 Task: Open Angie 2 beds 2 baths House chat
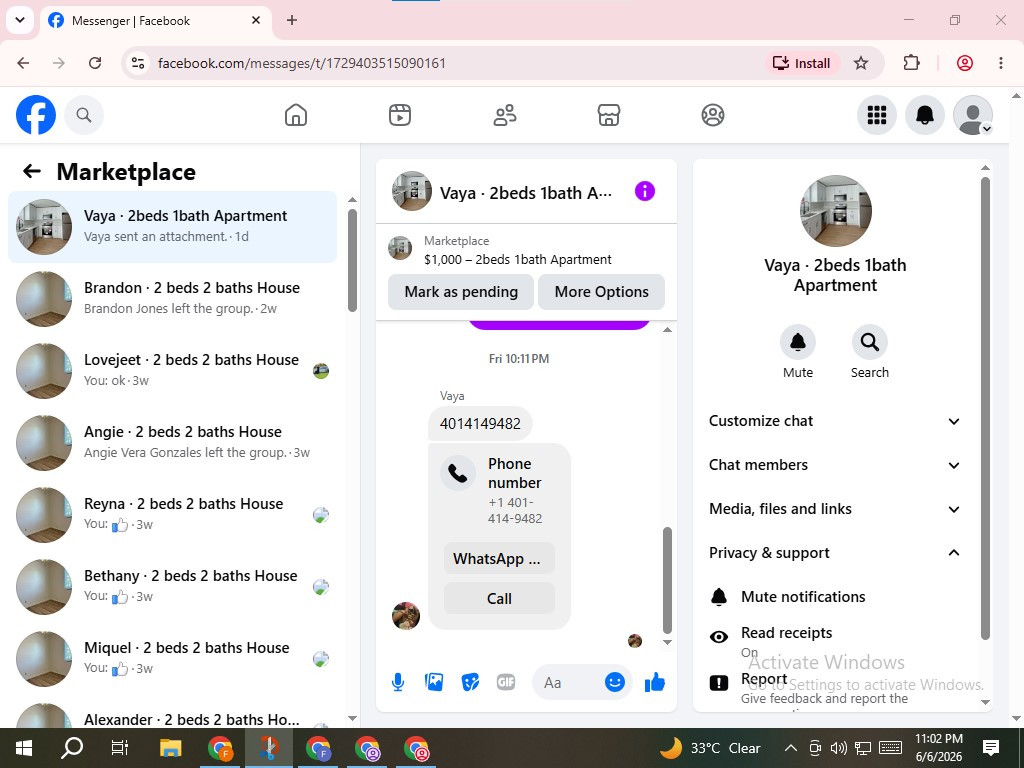tap(172, 442)
